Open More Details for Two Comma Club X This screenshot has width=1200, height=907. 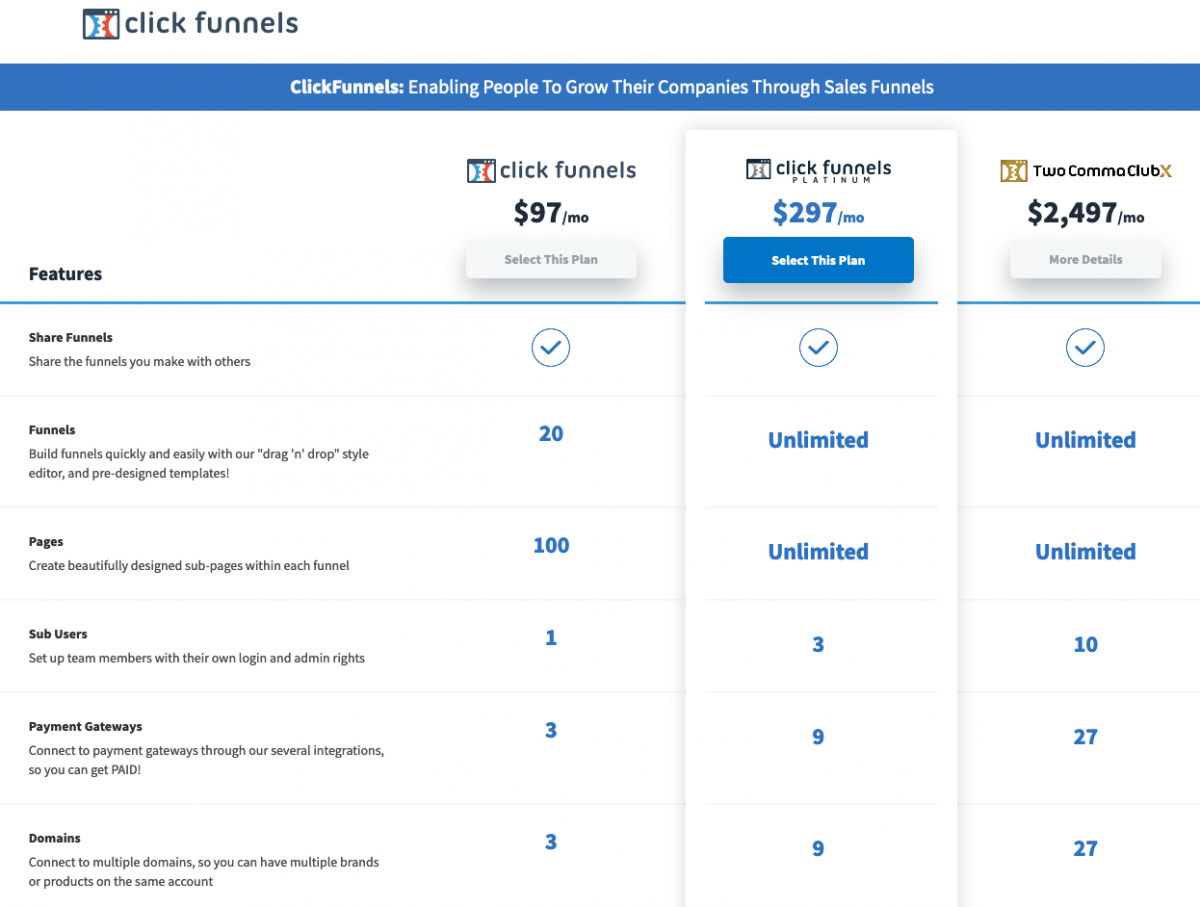coord(1085,259)
